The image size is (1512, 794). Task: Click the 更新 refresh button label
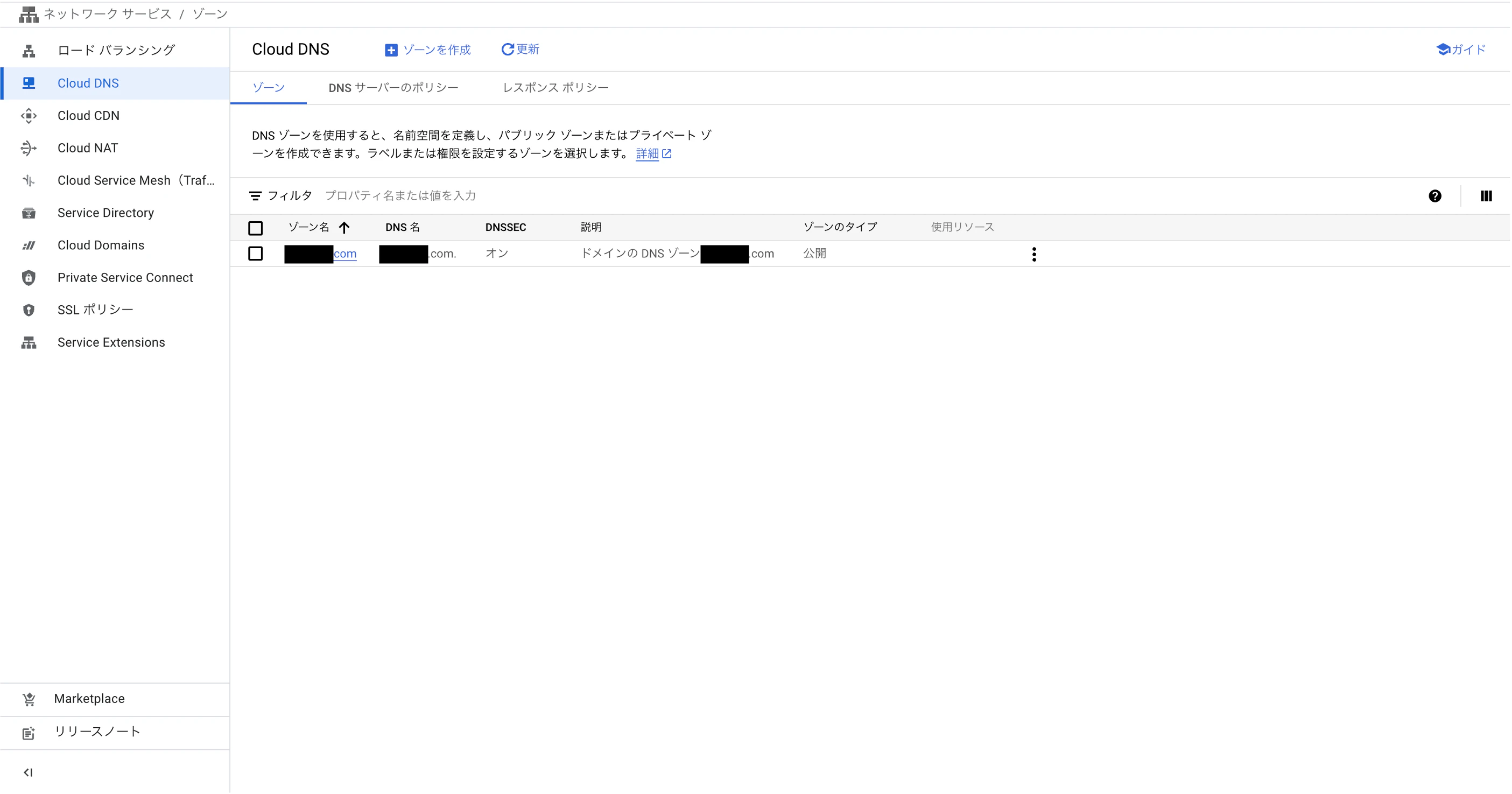(528, 50)
